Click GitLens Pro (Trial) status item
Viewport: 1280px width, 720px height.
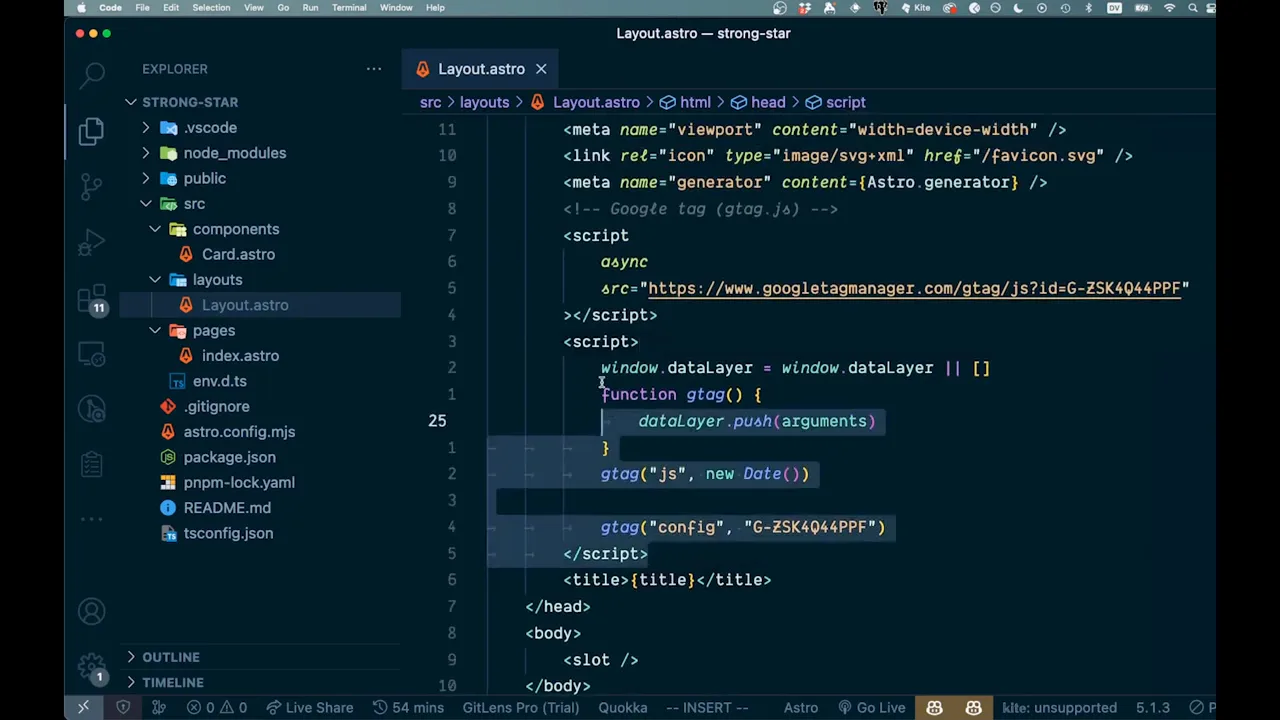pos(520,707)
